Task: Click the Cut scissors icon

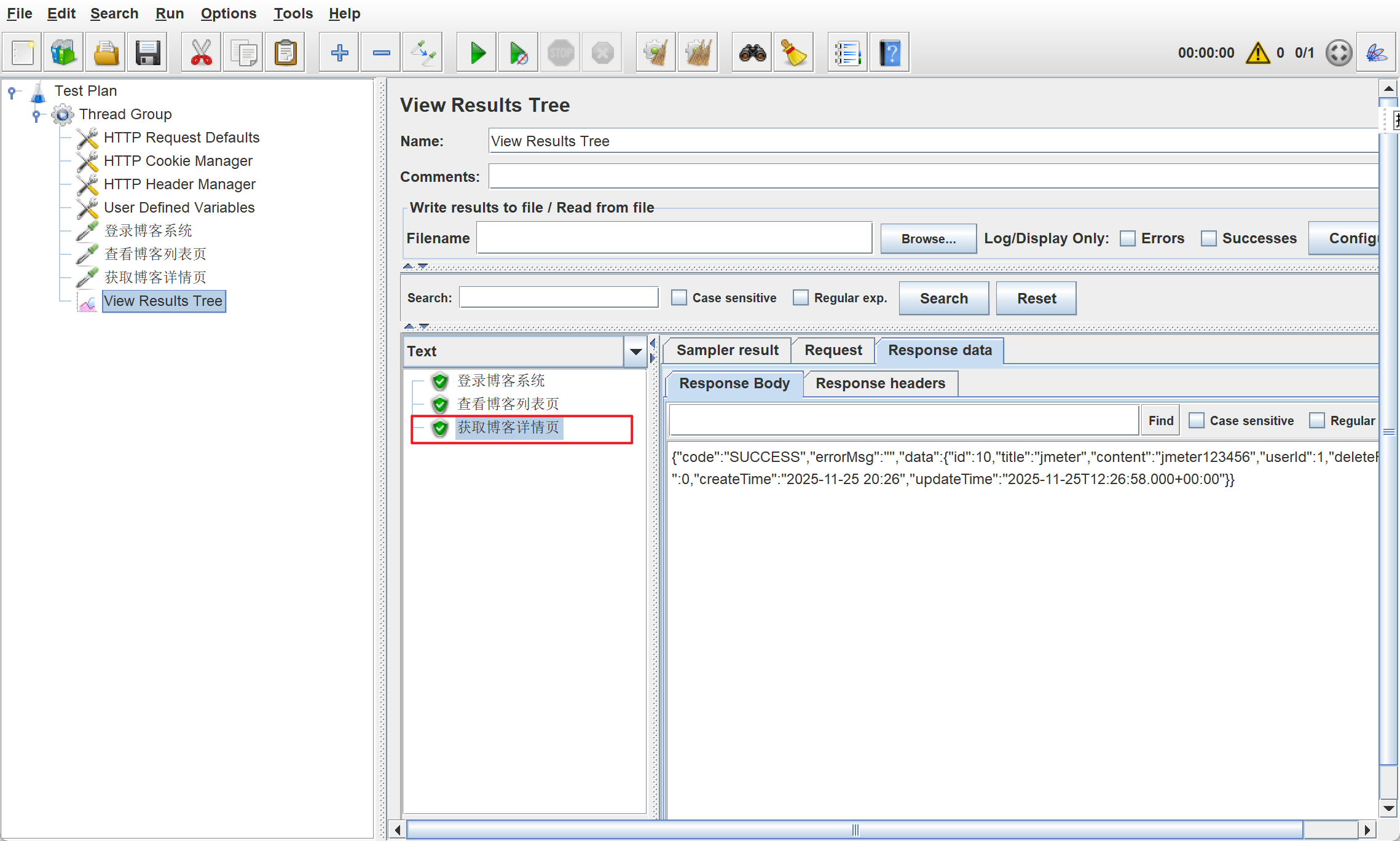Action: [x=201, y=53]
